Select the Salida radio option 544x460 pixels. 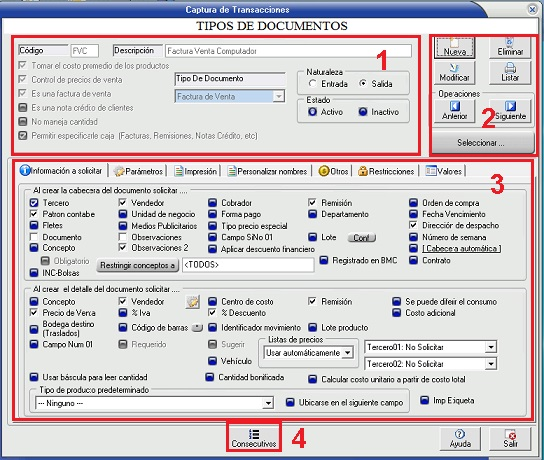point(363,84)
